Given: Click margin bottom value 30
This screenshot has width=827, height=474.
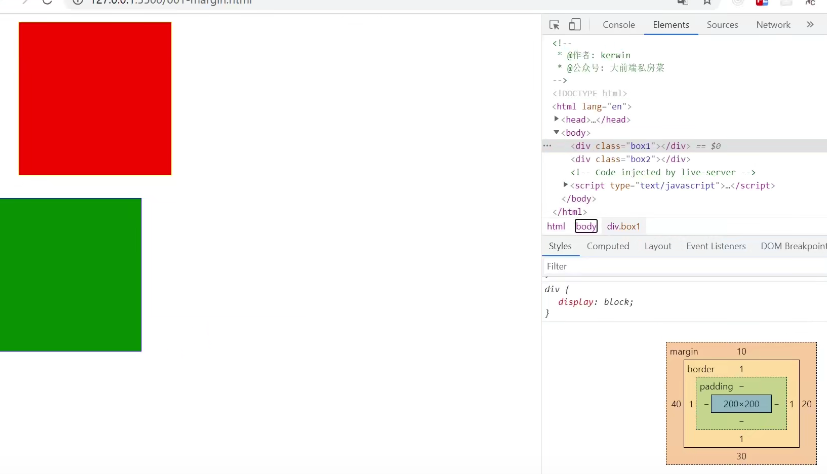Looking at the screenshot, I should tap(741, 456).
